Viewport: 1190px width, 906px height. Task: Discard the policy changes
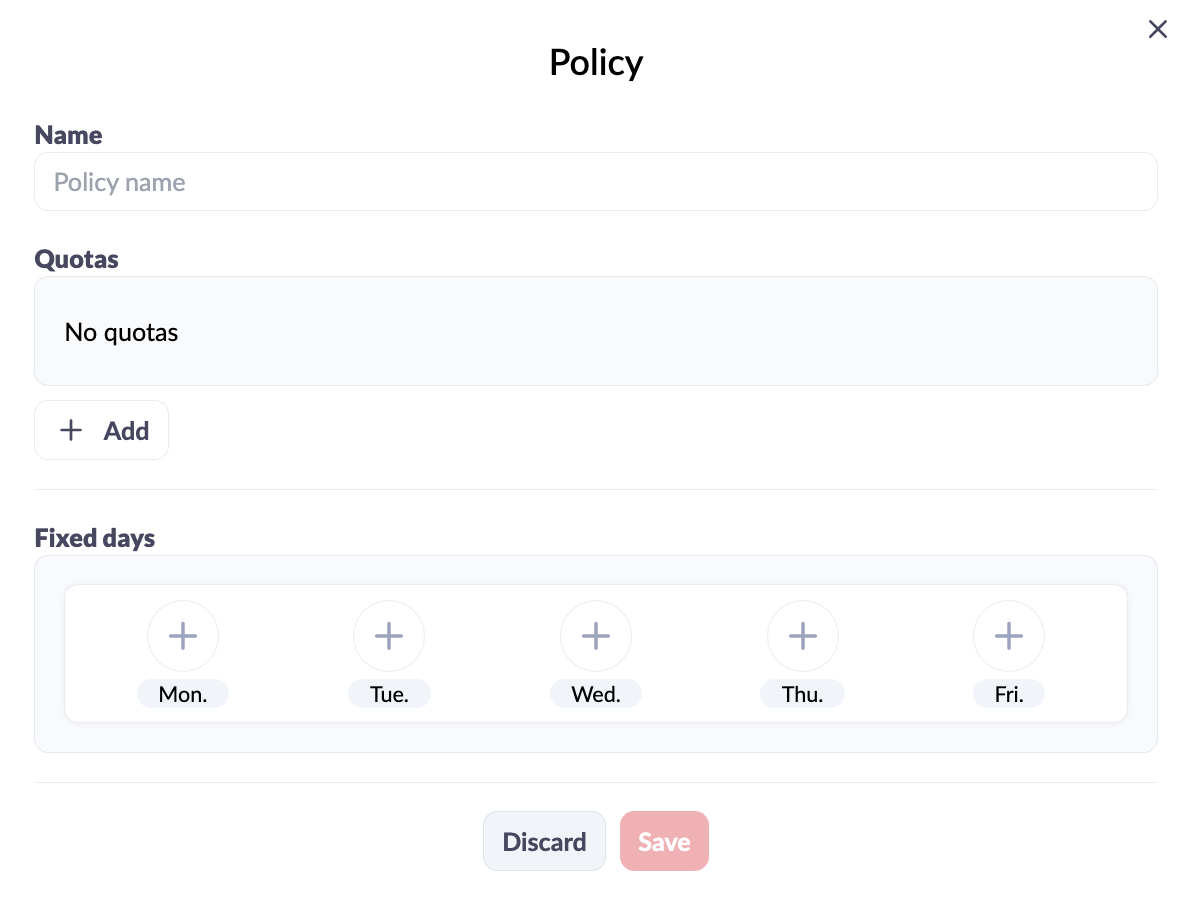pos(544,841)
